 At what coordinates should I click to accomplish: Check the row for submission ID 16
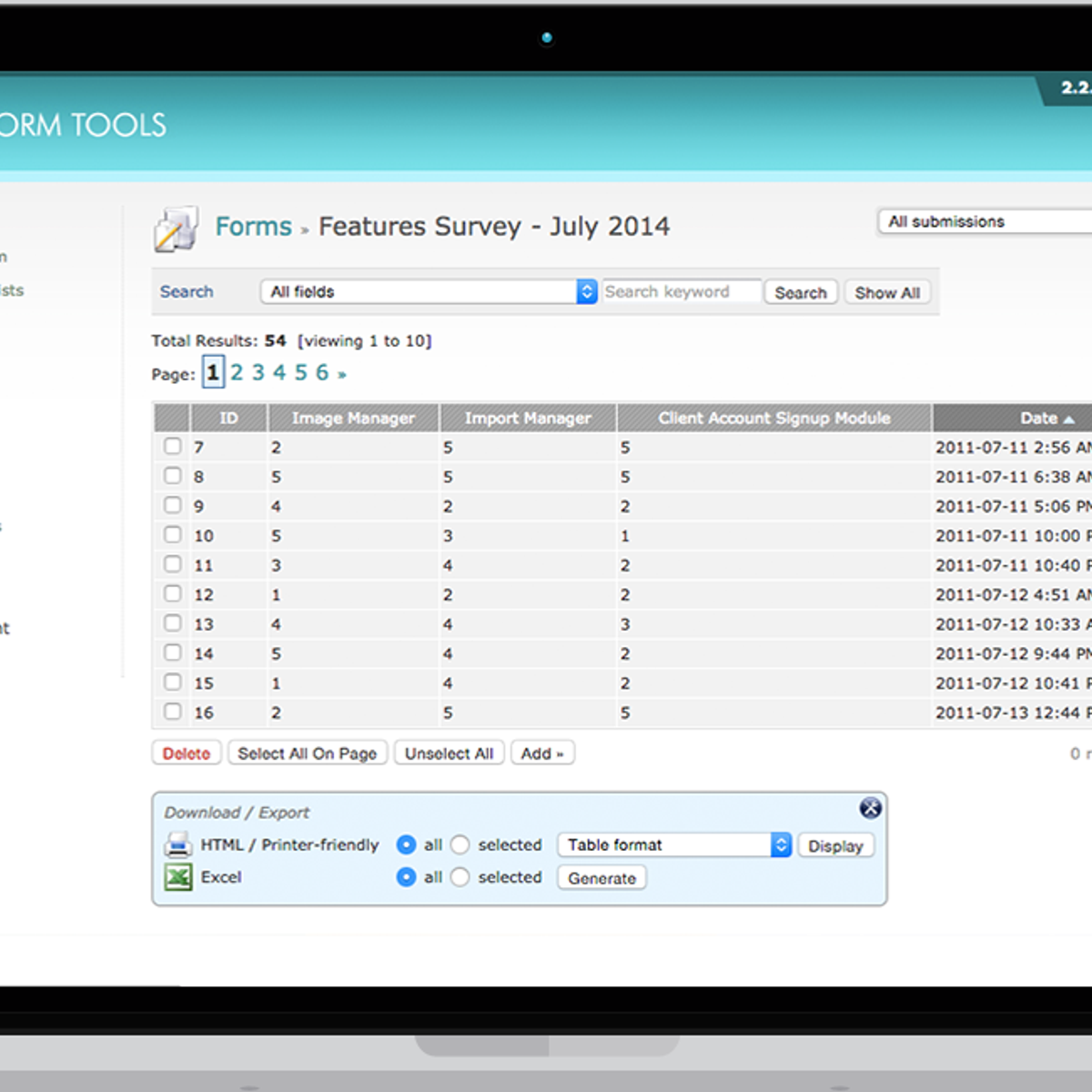pos(173,712)
